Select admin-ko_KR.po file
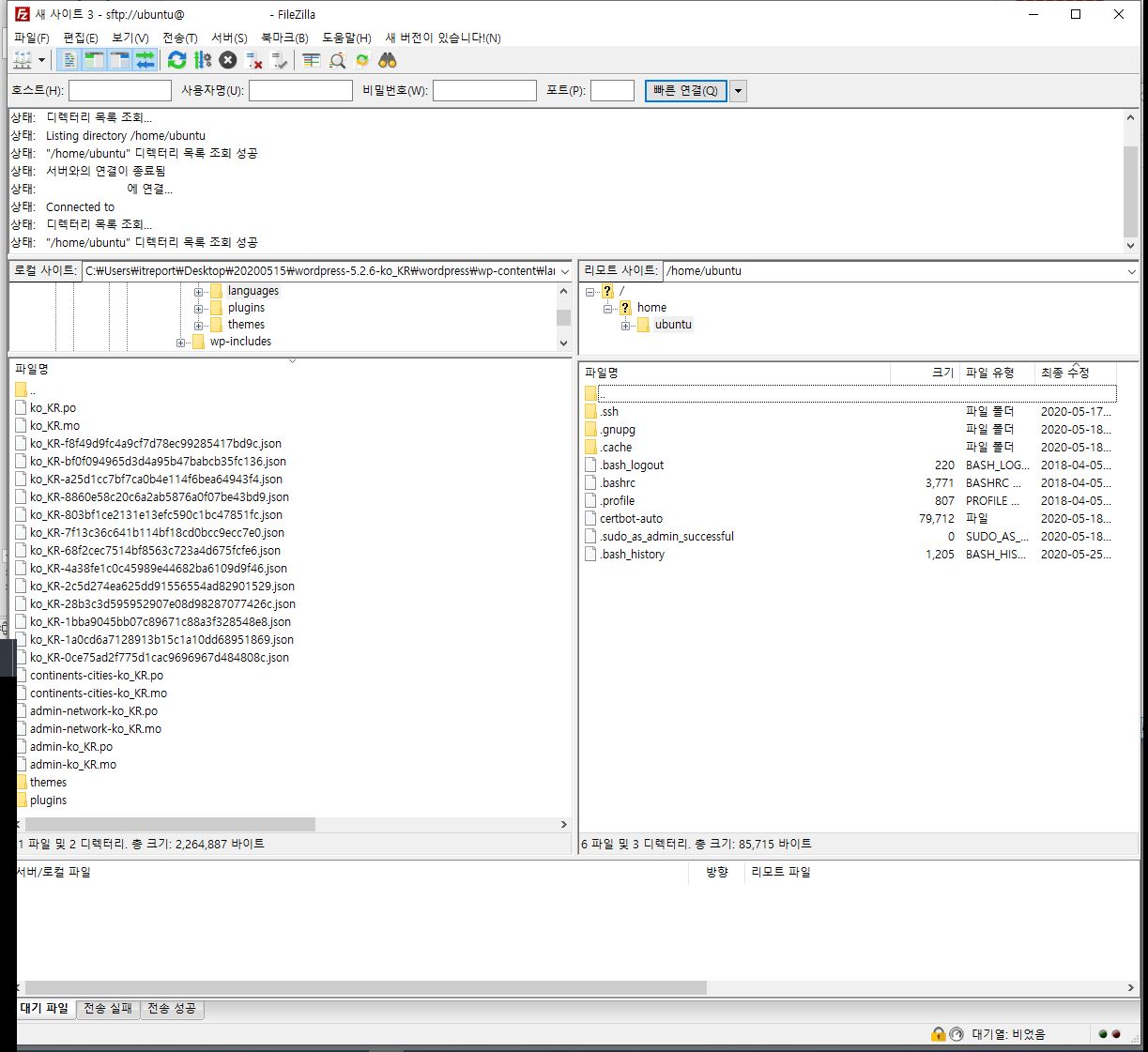Viewport: 1148px width, 1052px height. coord(71,747)
